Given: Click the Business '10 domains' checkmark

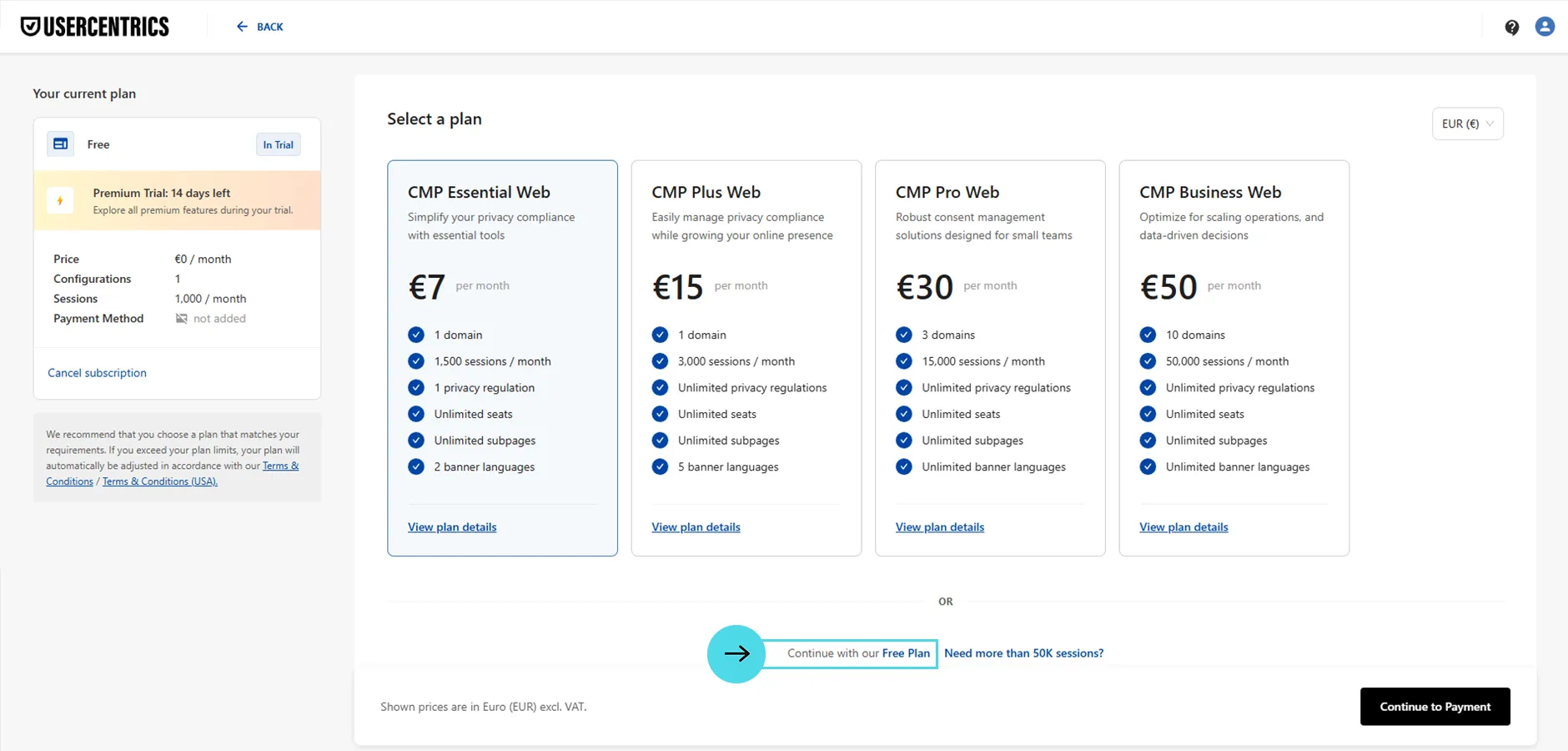Looking at the screenshot, I should point(1148,335).
